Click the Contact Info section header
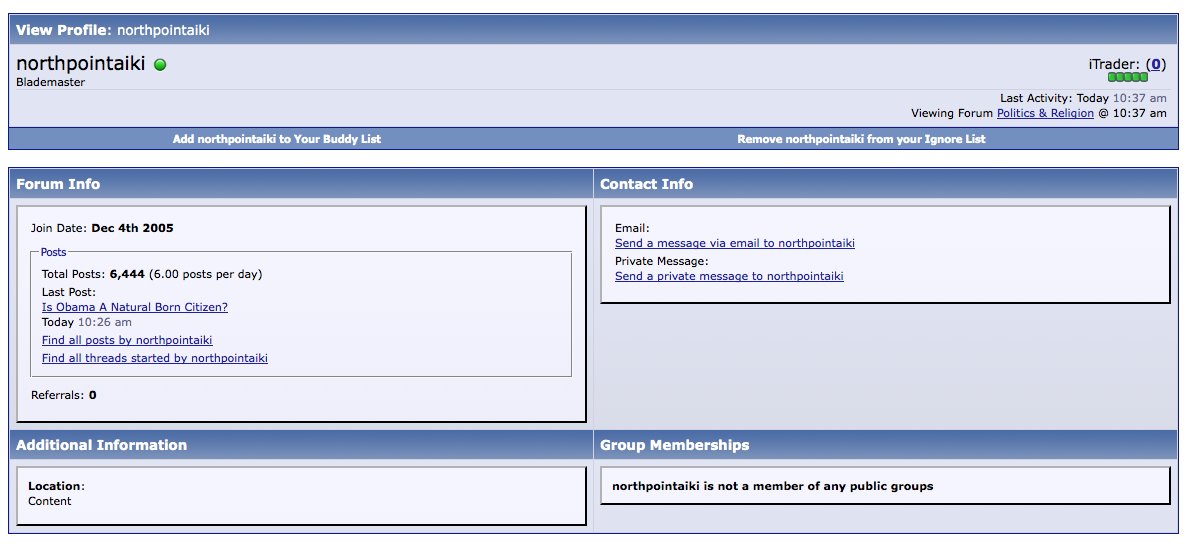The image size is (1191, 550). click(646, 184)
